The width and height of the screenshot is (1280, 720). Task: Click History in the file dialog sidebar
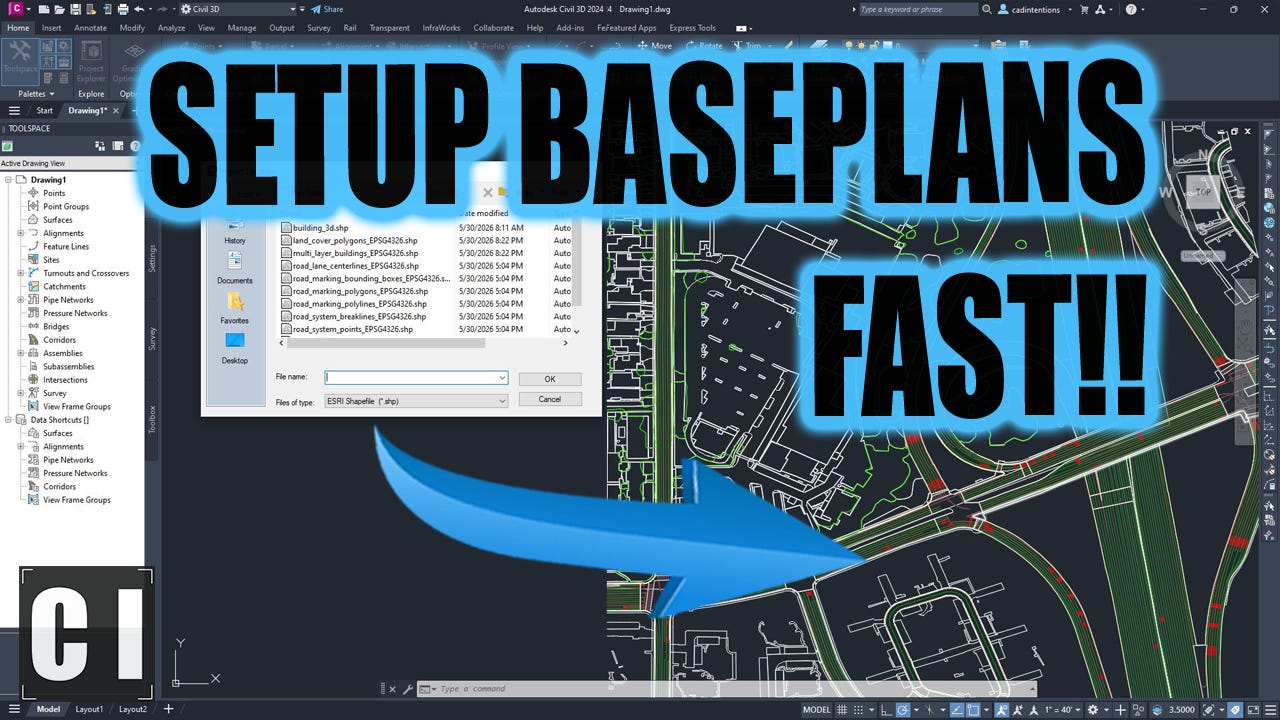coord(235,229)
